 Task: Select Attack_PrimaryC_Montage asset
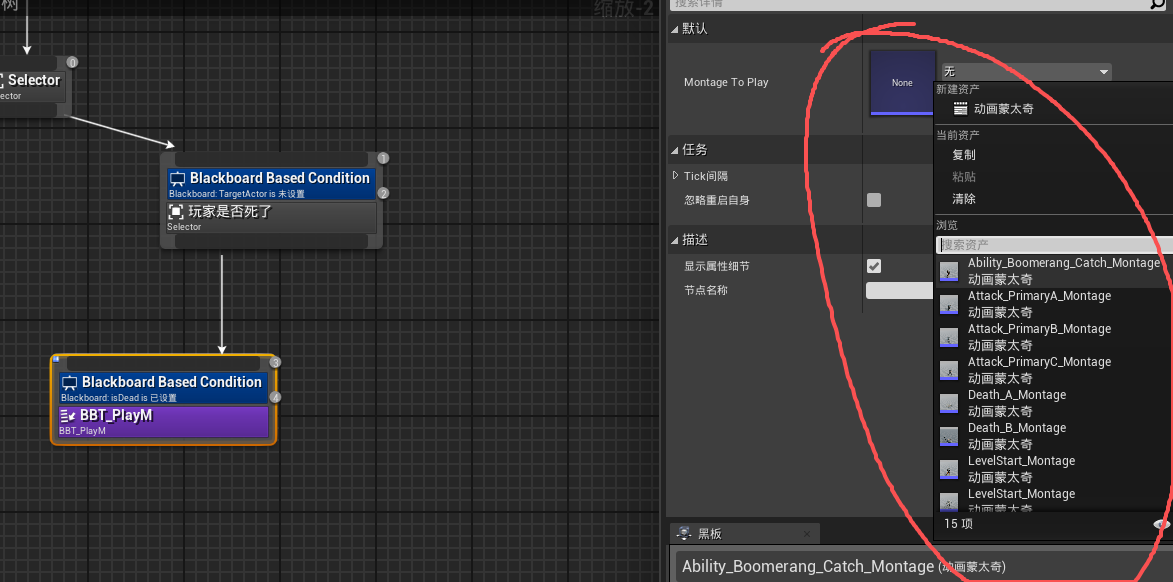pyautogui.click(x=1054, y=370)
